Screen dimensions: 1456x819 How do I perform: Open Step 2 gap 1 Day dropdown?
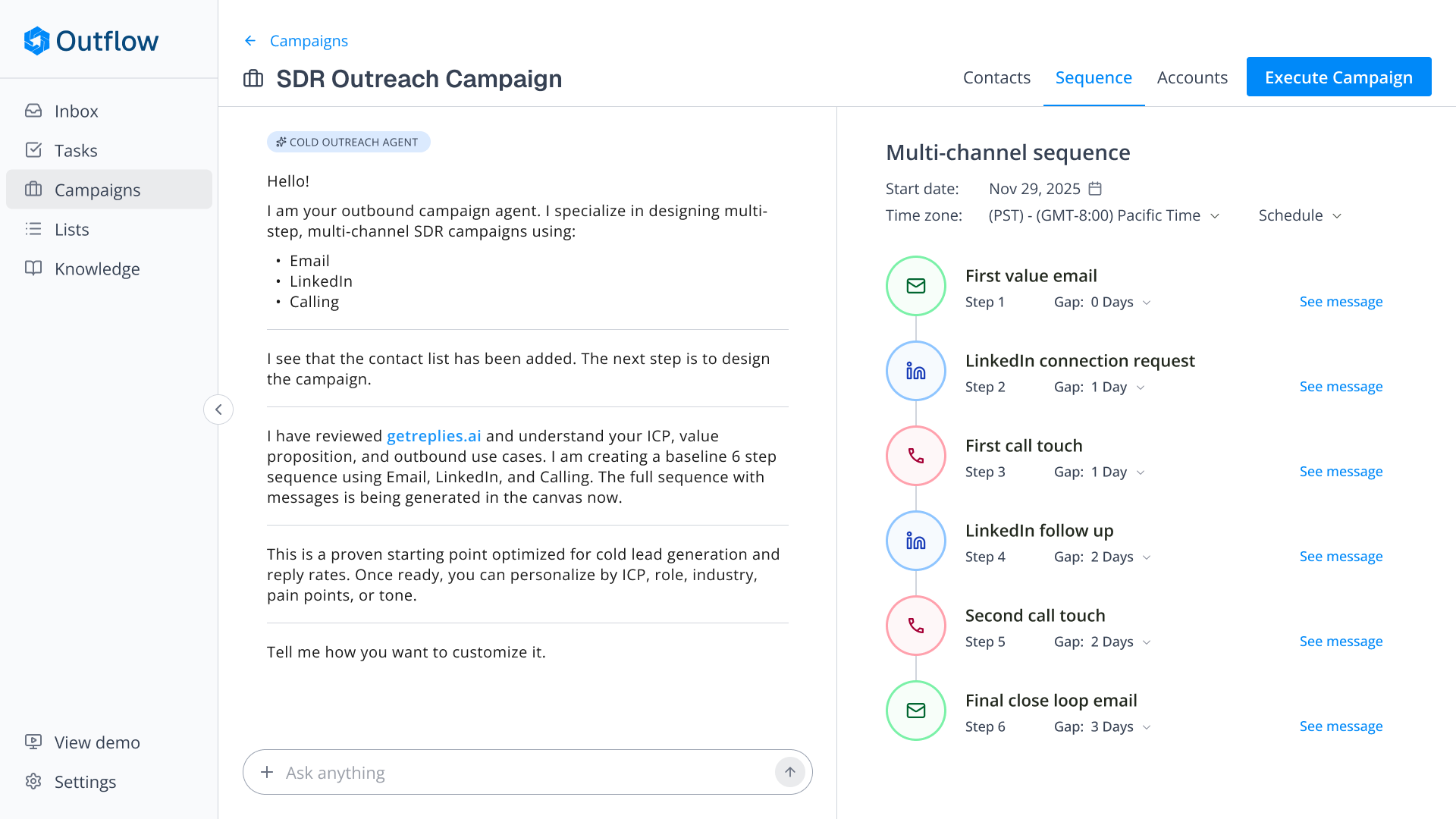(1118, 387)
